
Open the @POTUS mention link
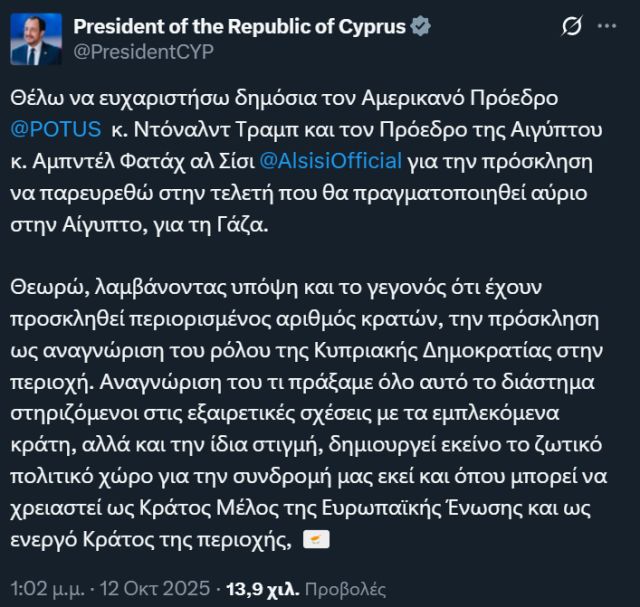[57, 129]
